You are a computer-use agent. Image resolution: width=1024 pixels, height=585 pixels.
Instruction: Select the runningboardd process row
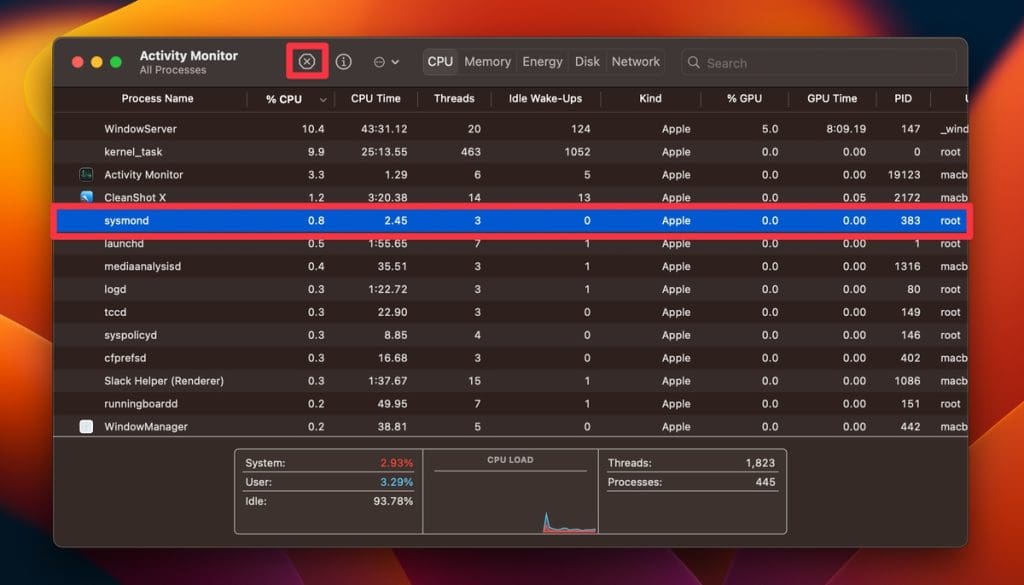(511, 403)
